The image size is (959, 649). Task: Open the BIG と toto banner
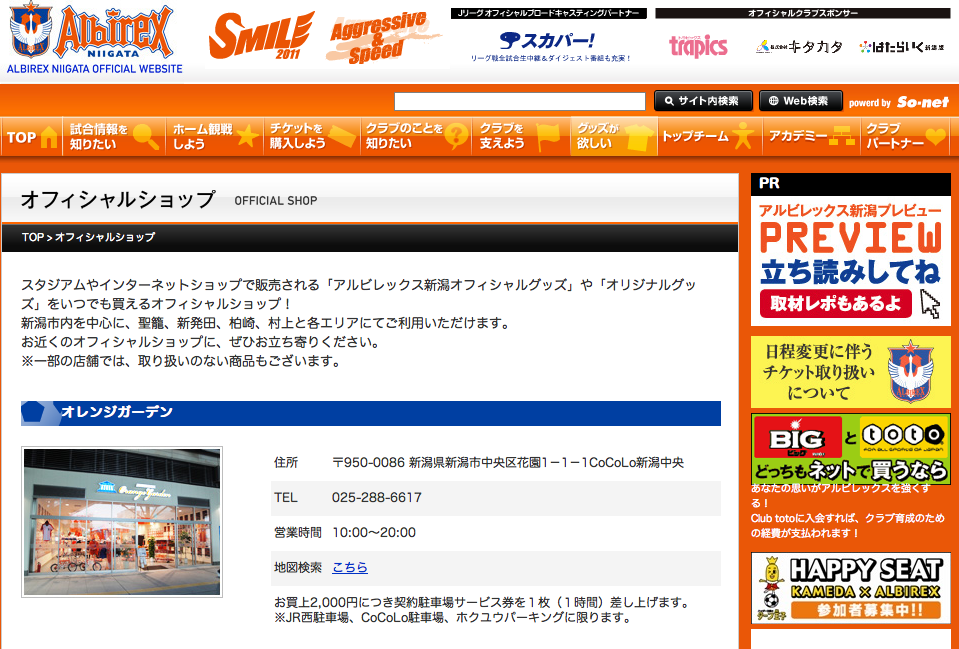tap(851, 449)
